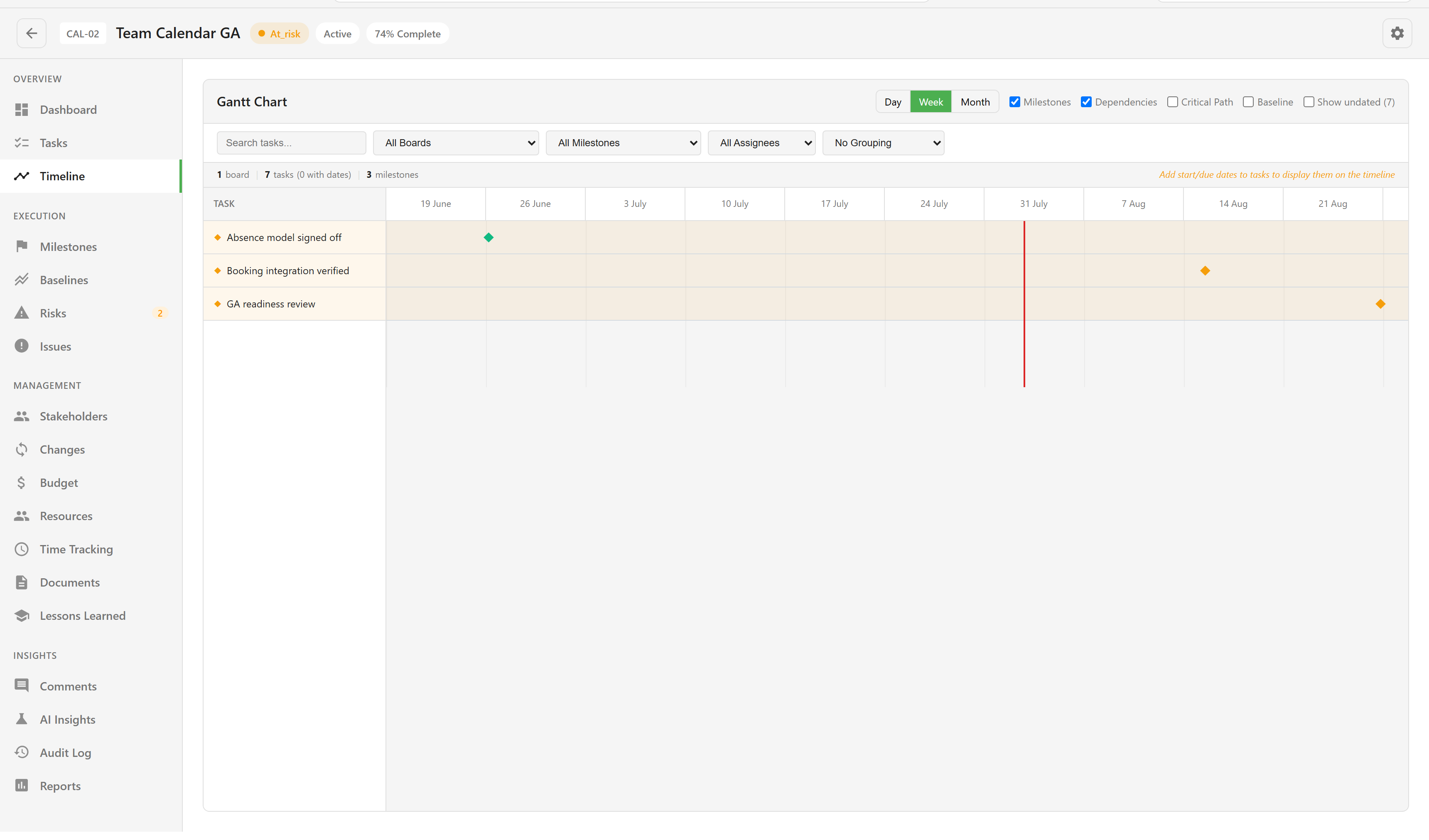Click the Stakeholders people icon
The image size is (1429, 840).
[22, 416]
